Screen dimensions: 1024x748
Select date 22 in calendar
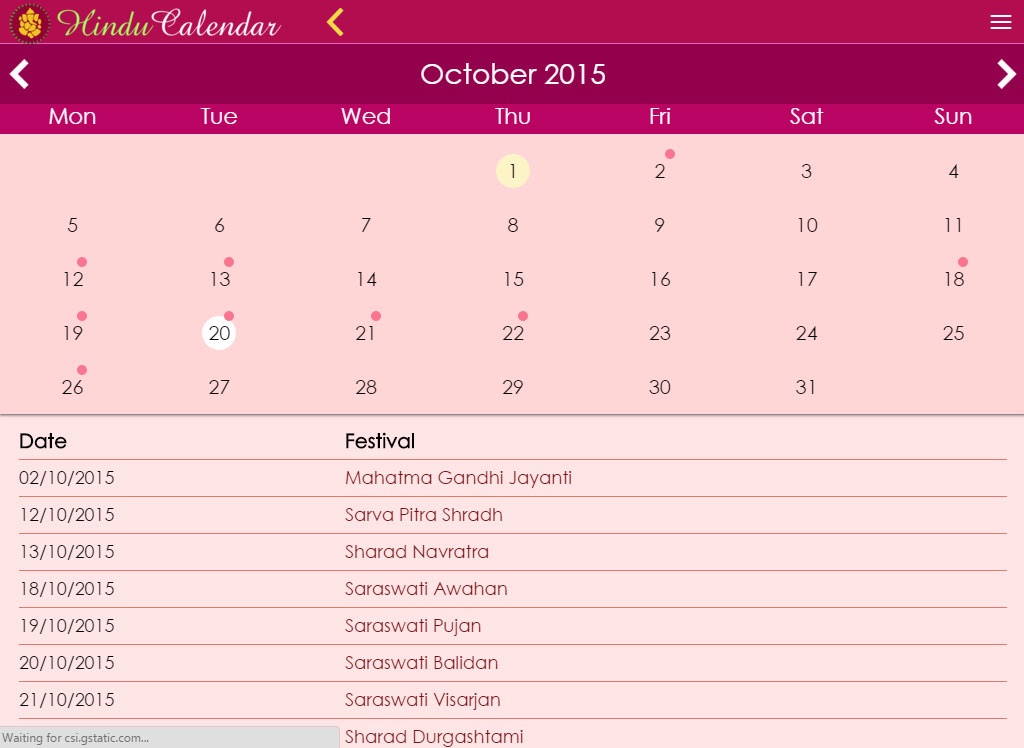513,333
